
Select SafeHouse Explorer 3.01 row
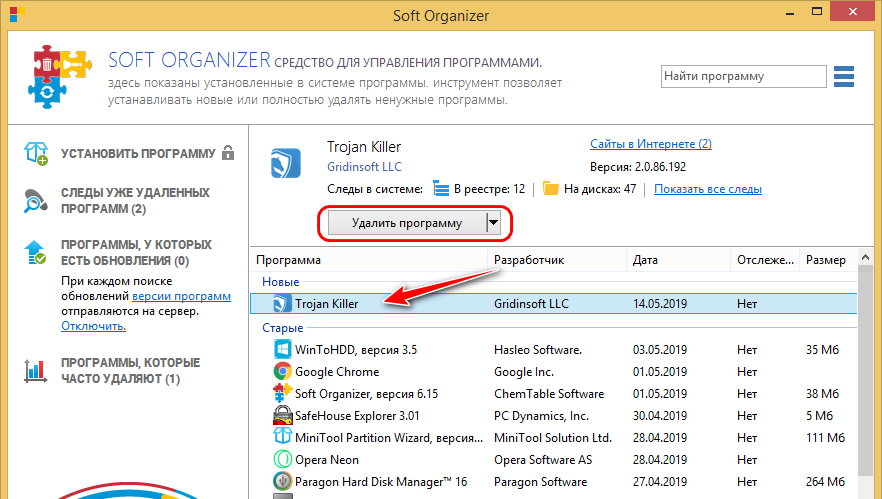tap(554, 415)
